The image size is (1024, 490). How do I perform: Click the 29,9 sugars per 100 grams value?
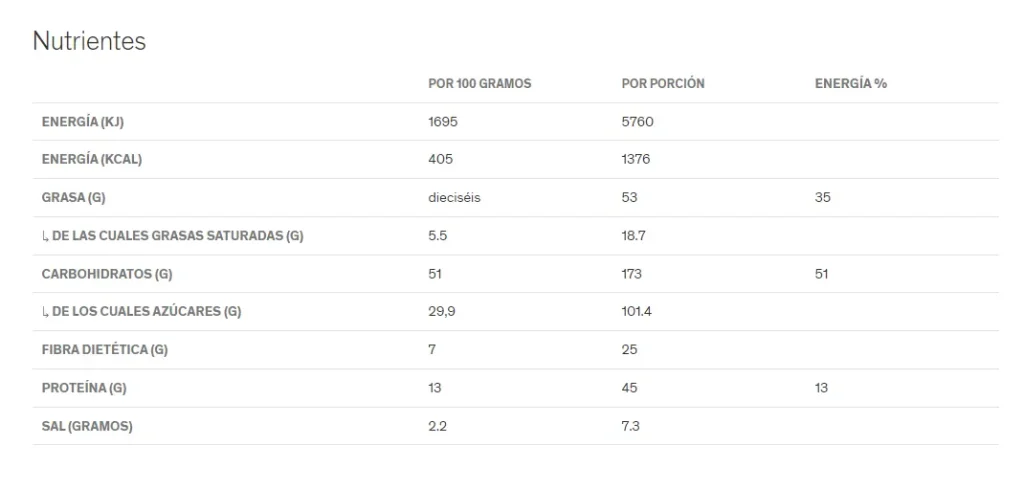point(441,312)
